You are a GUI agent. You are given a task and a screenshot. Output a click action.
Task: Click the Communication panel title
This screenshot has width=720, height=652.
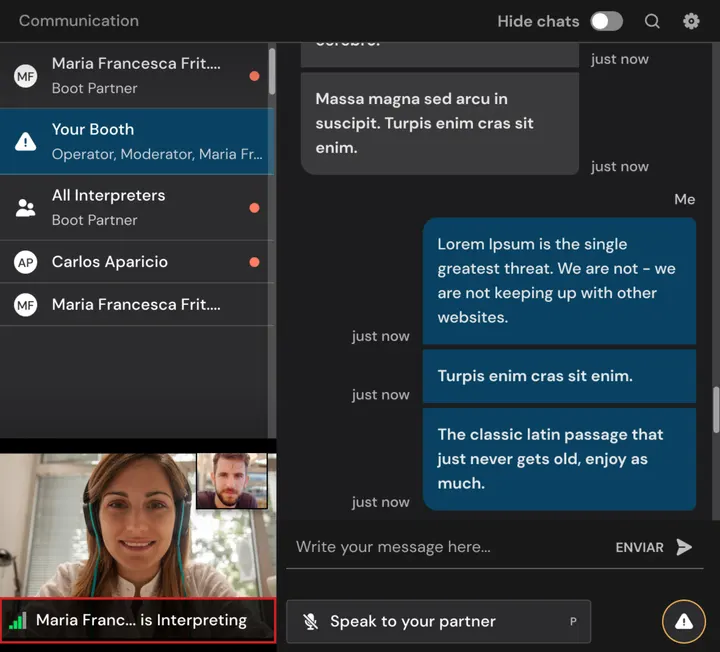pyautogui.click(x=79, y=21)
